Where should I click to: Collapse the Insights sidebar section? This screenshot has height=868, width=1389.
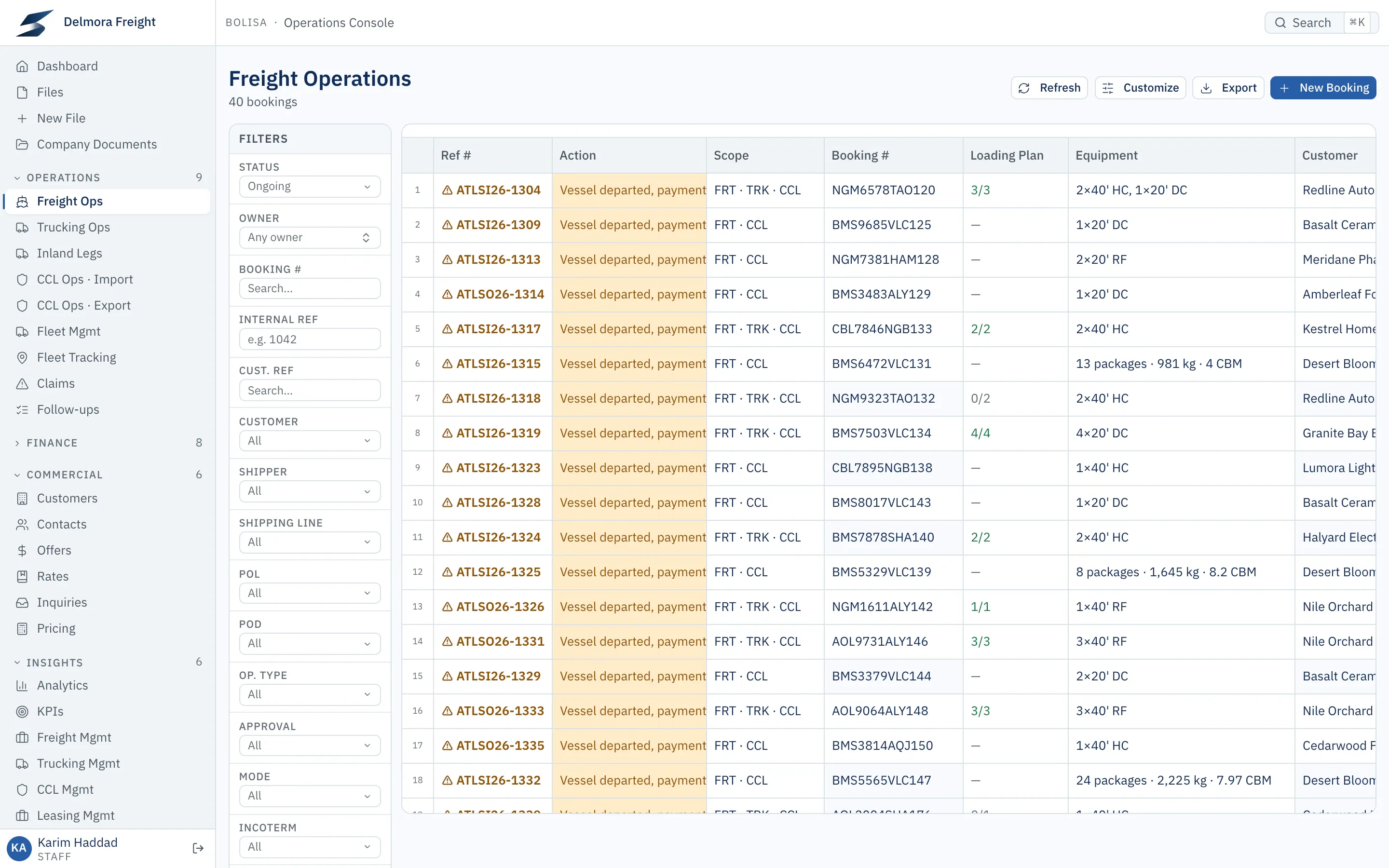coord(108,663)
